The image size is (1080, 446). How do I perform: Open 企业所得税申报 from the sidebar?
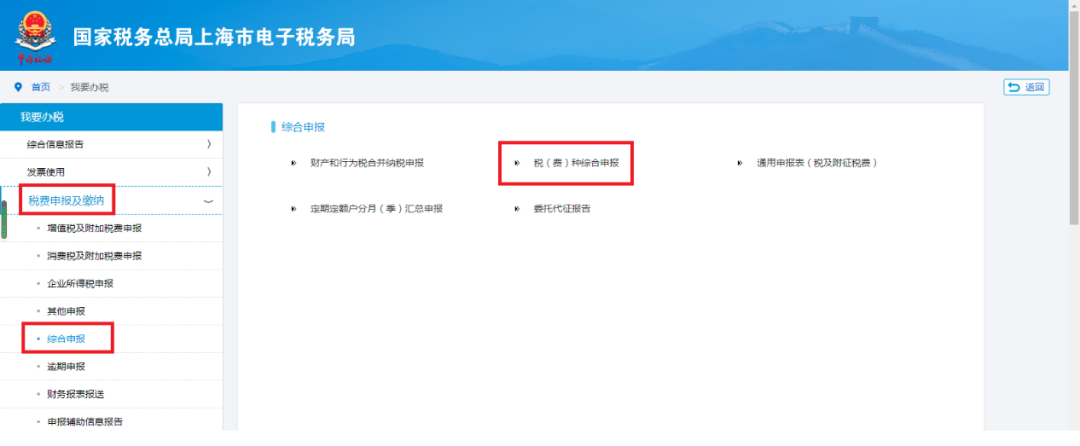pyautogui.click(x=80, y=283)
